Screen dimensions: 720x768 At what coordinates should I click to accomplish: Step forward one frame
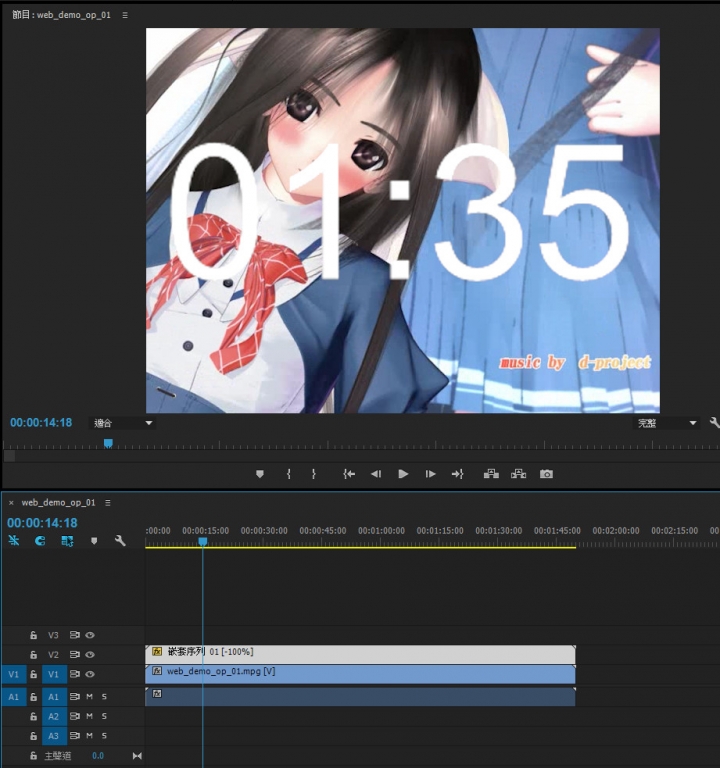coord(430,474)
